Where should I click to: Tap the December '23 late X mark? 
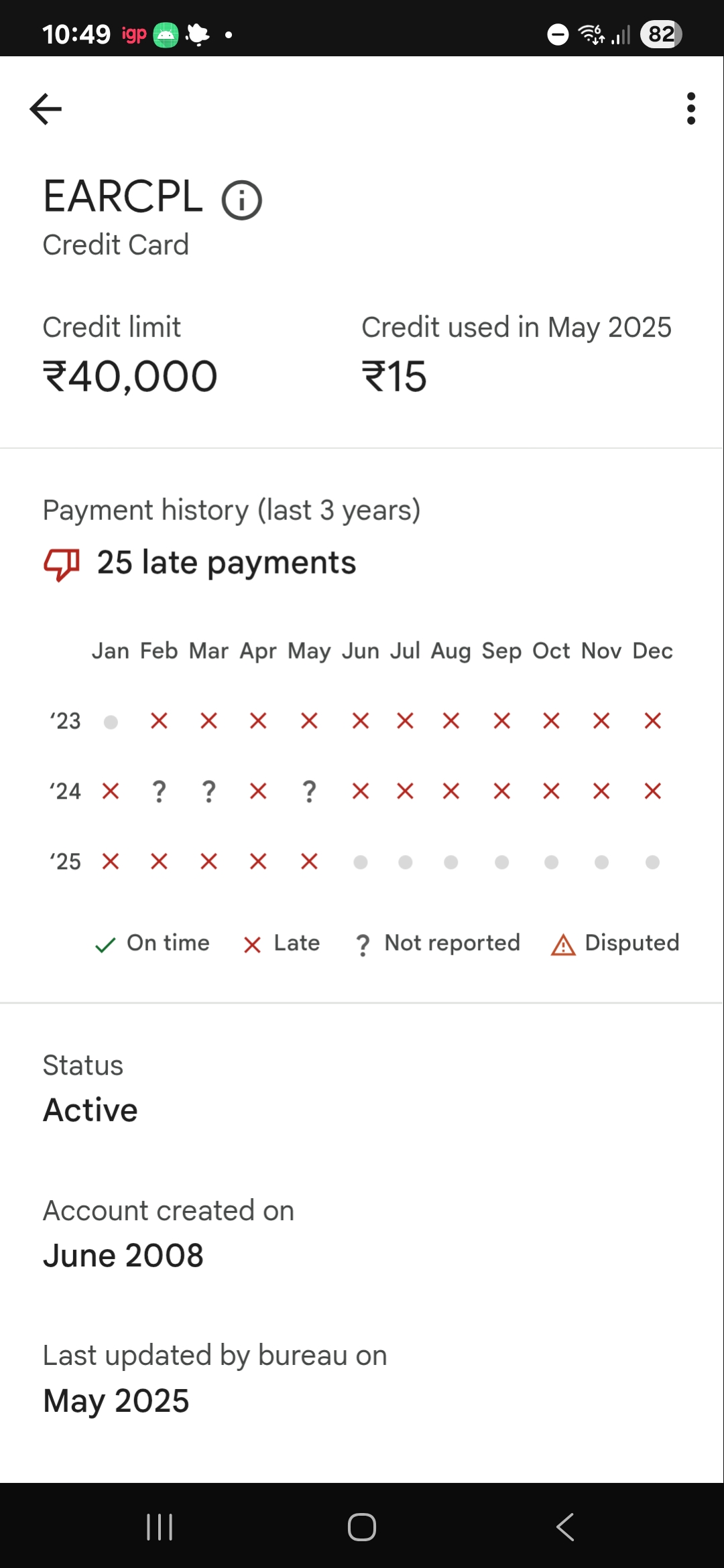(652, 721)
